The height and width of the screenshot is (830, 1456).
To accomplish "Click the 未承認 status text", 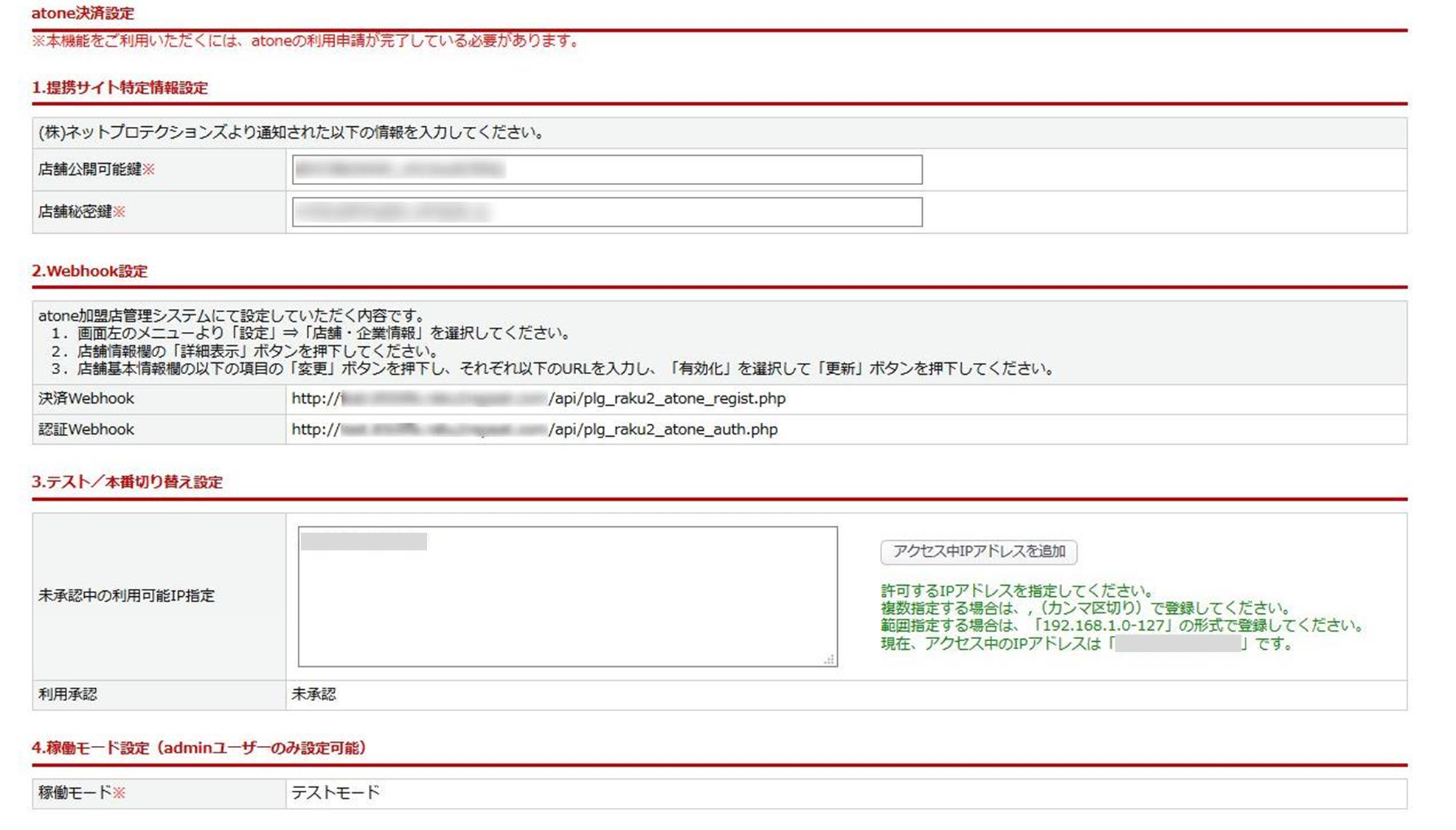I will point(313,694).
